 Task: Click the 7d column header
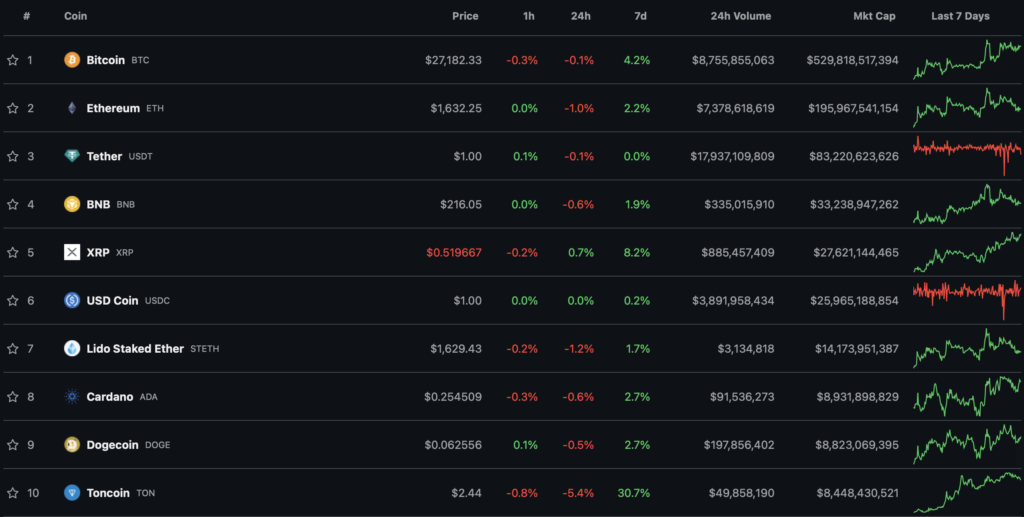tap(640, 16)
